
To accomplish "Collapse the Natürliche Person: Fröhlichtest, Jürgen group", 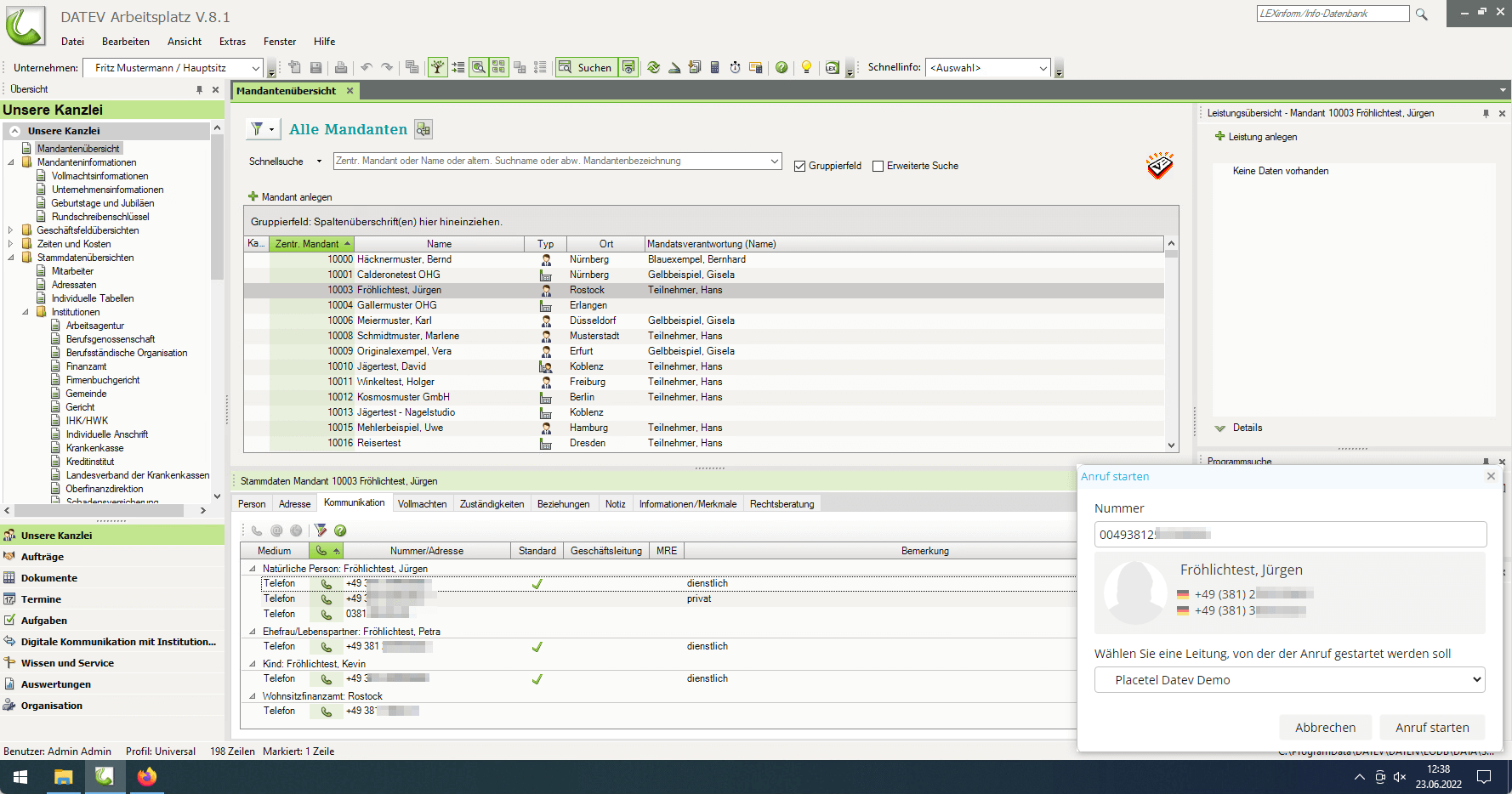I will click(252, 569).
